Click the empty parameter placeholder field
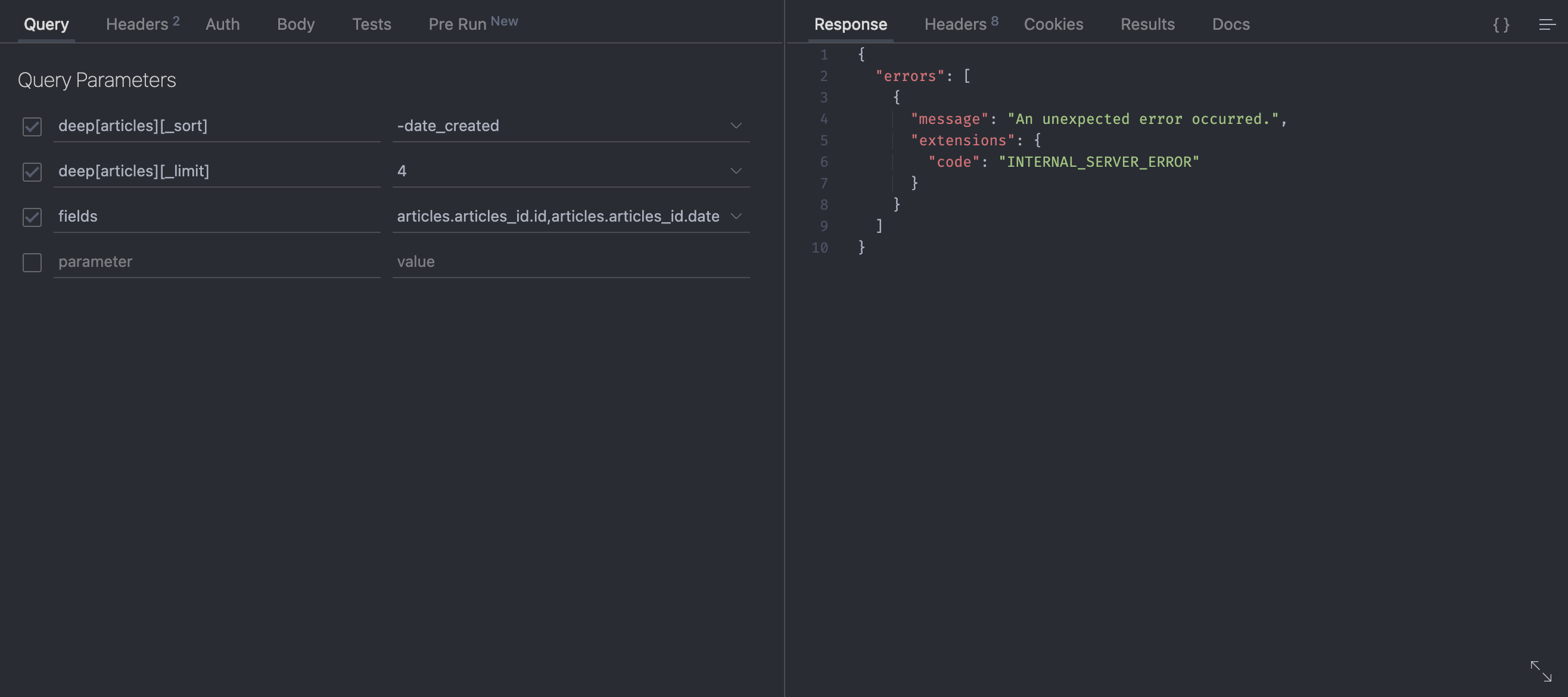 pyautogui.click(x=217, y=262)
